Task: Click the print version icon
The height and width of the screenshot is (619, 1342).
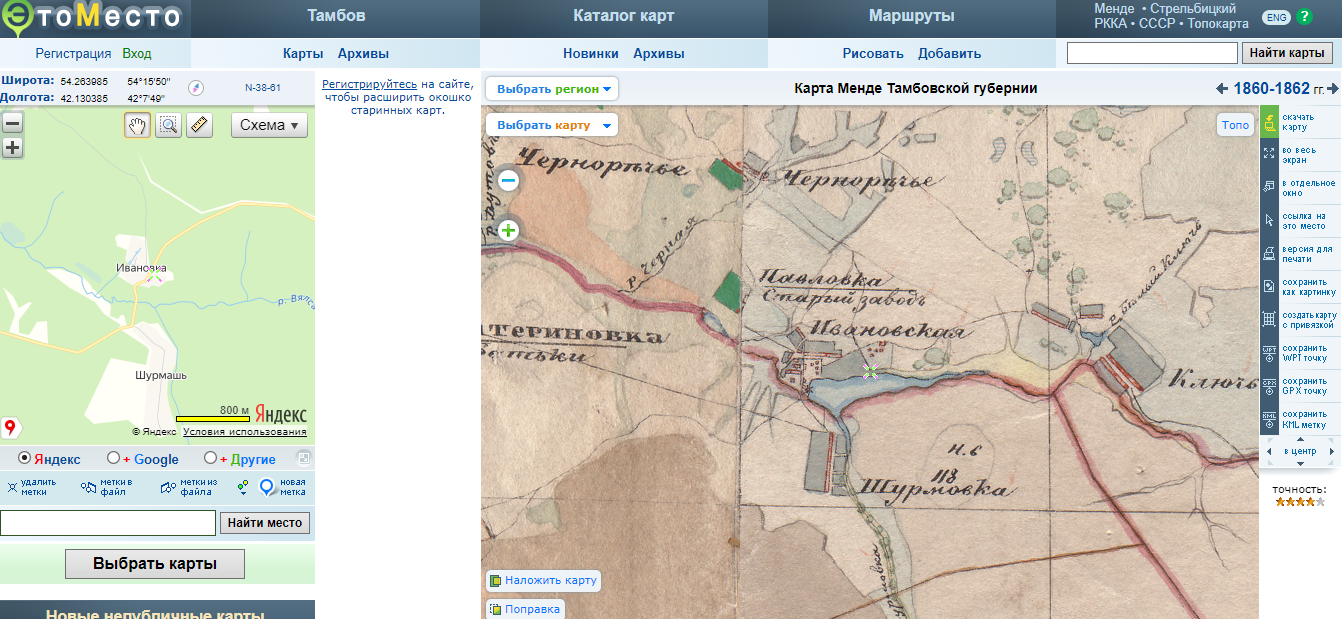Action: 1269,253
